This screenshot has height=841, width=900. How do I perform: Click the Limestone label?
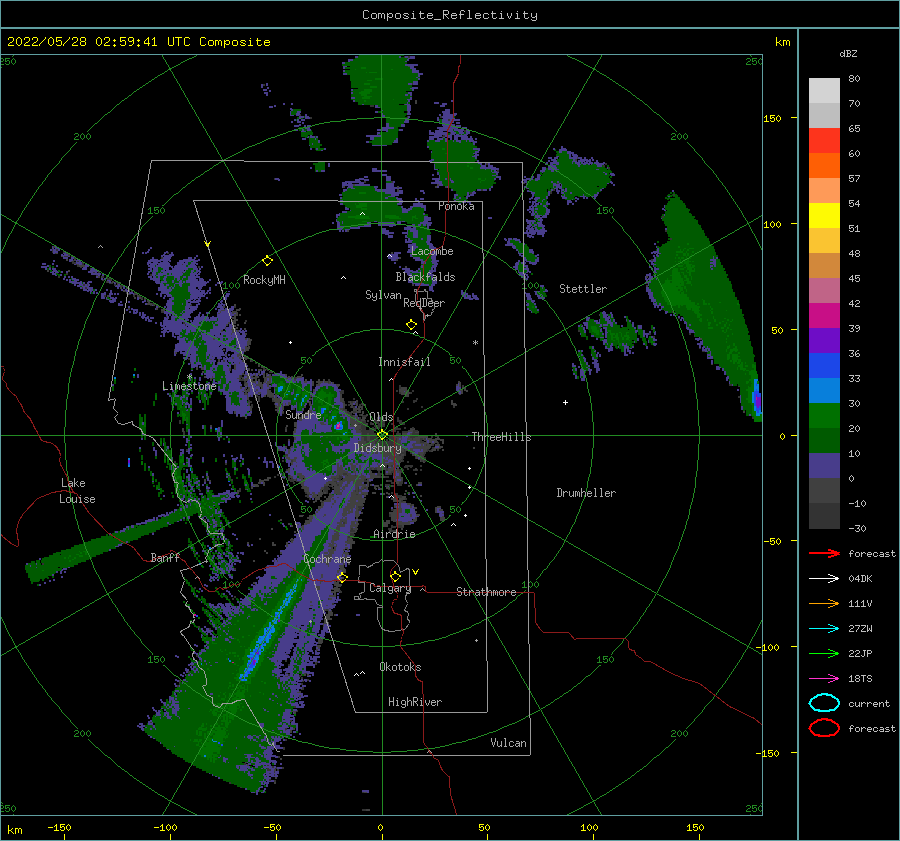189,386
